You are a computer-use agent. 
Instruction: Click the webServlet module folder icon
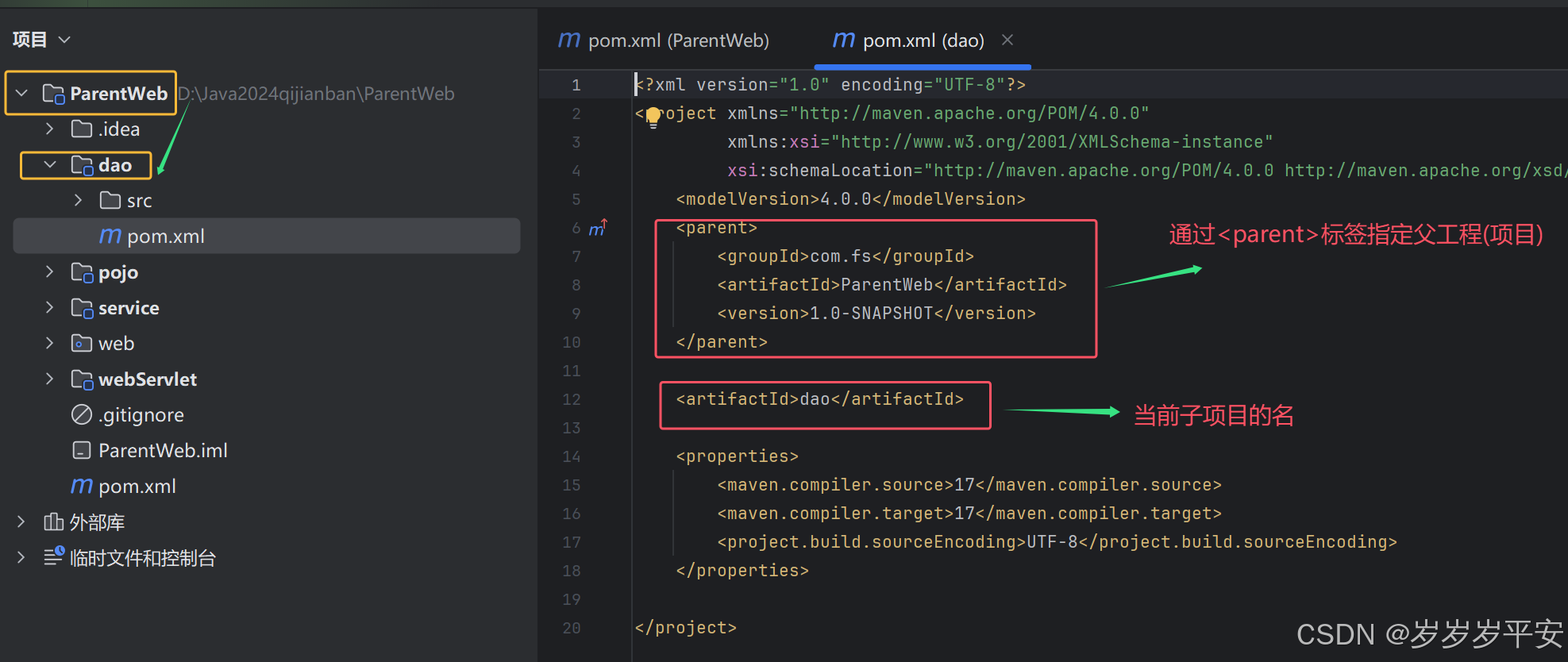82,379
